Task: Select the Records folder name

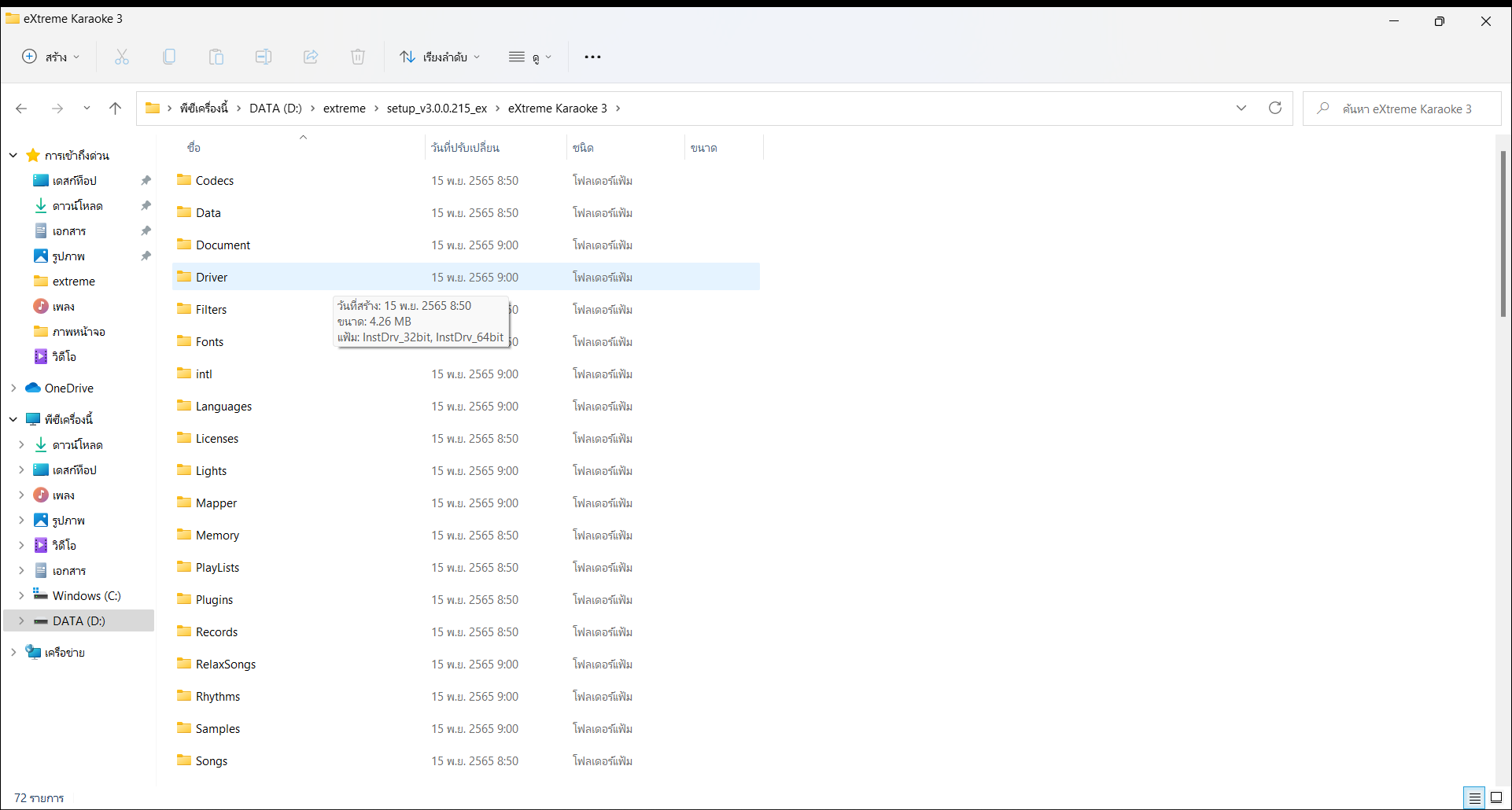Action: tap(216, 631)
